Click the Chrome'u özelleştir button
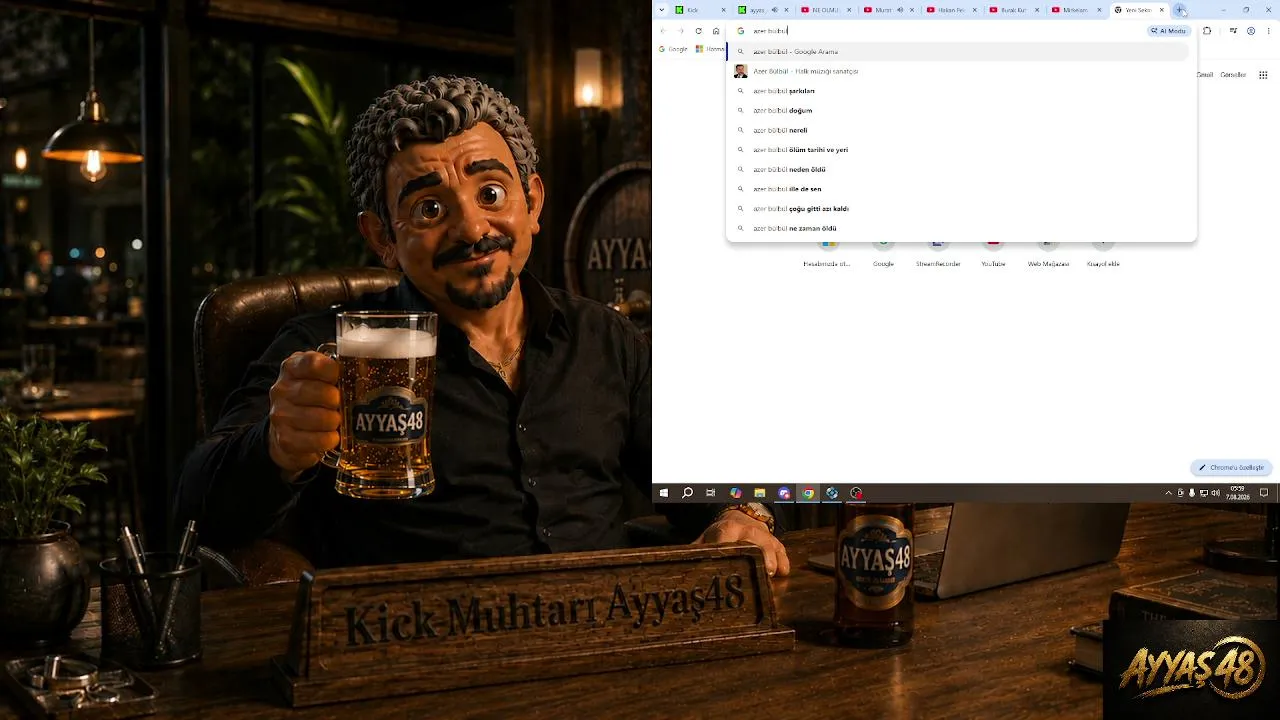 tap(1231, 467)
